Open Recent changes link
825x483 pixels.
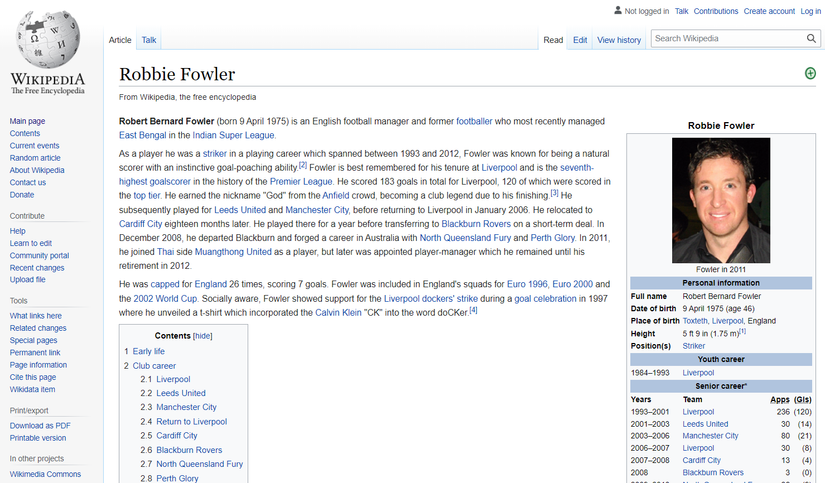click(x=37, y=268)
